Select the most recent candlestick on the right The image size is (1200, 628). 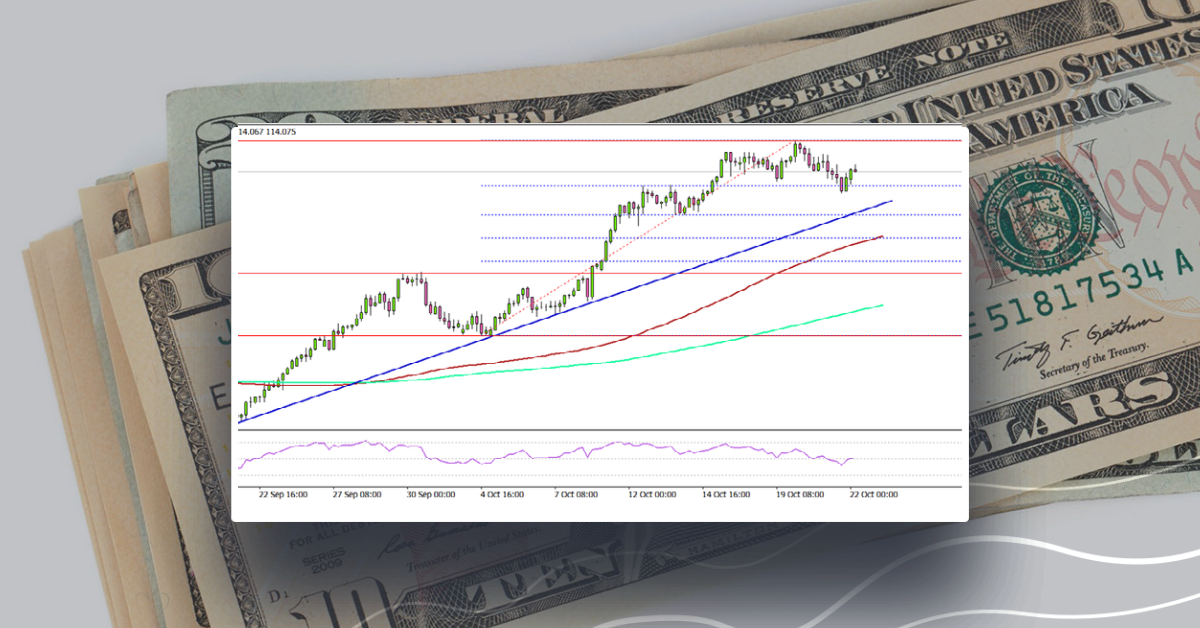click(855, 172)
